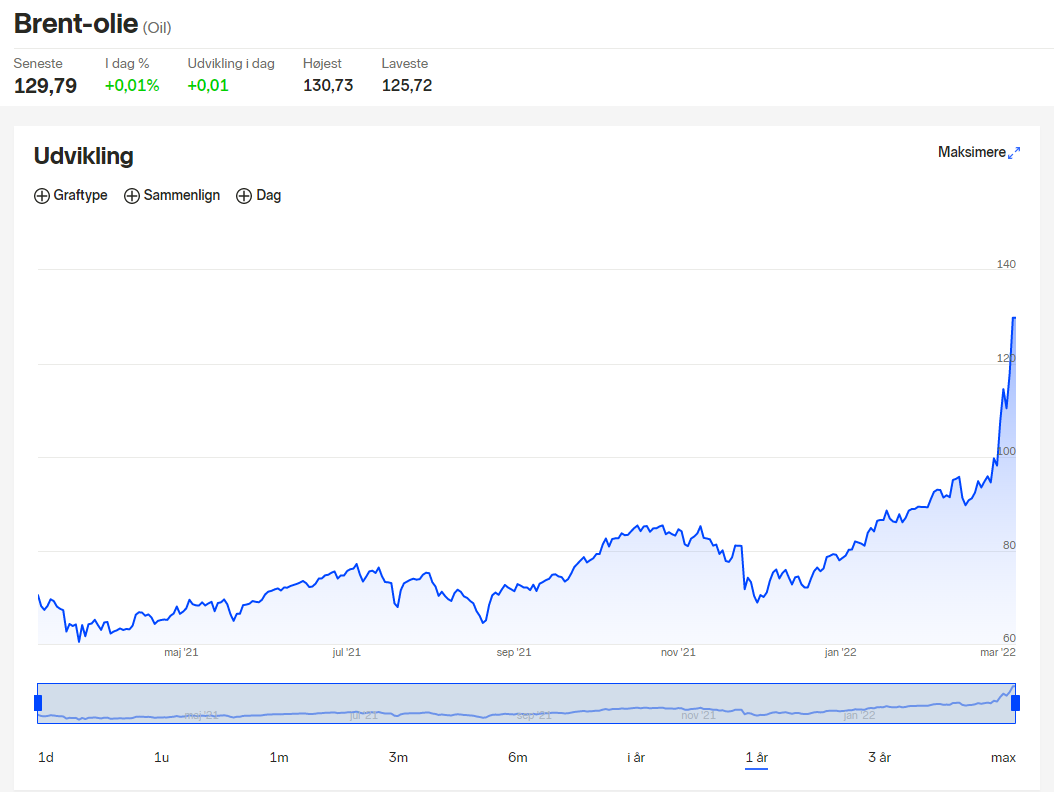Click the active 1 år tab
1054x792 pixels.
pyautogui.click(x=756, y=758)
